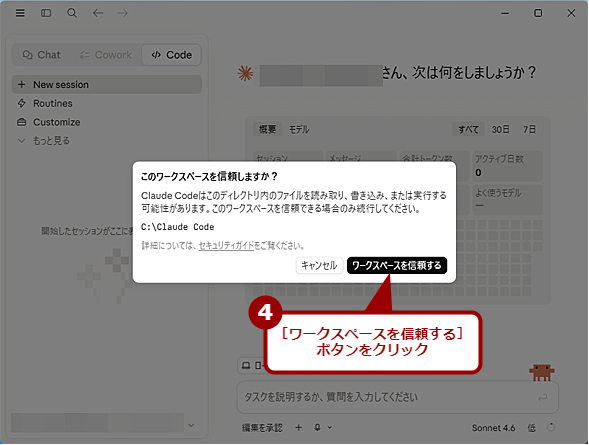Image resolution: width=589 pixels, height=445 pixels.
Task: Switch to the Cowork tab
Action: click(x=106, y=55)
